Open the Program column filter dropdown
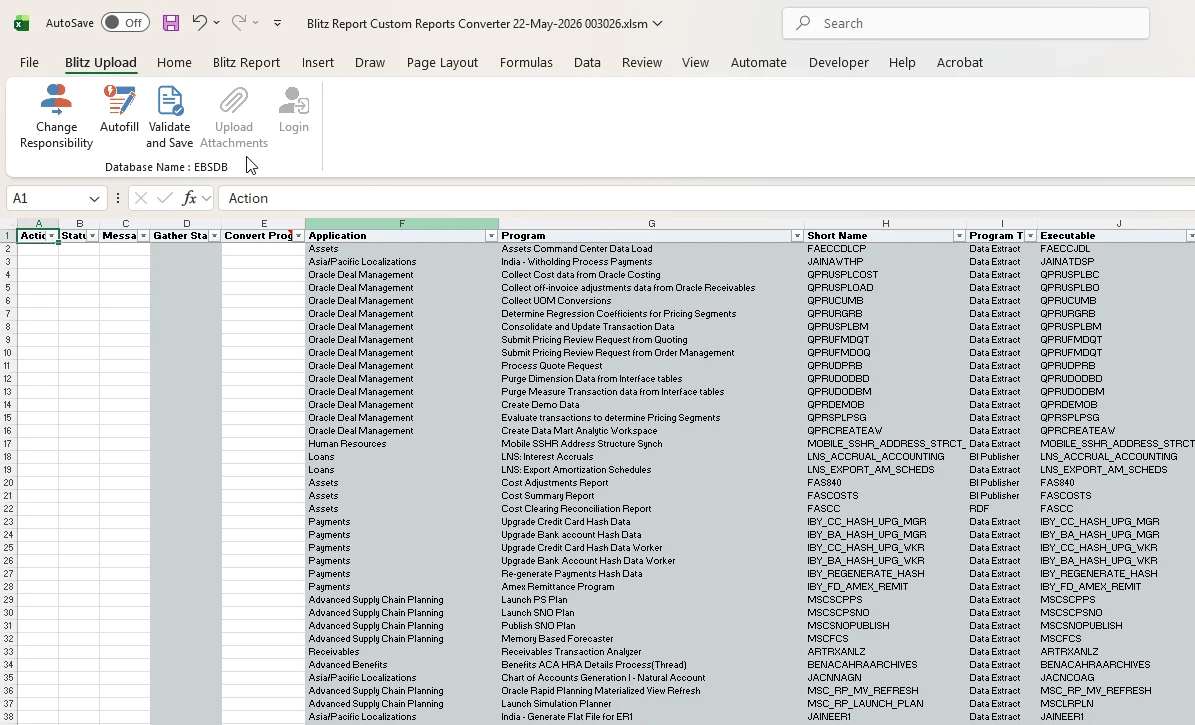This screenshot has width=1195, height=725. 797,236
